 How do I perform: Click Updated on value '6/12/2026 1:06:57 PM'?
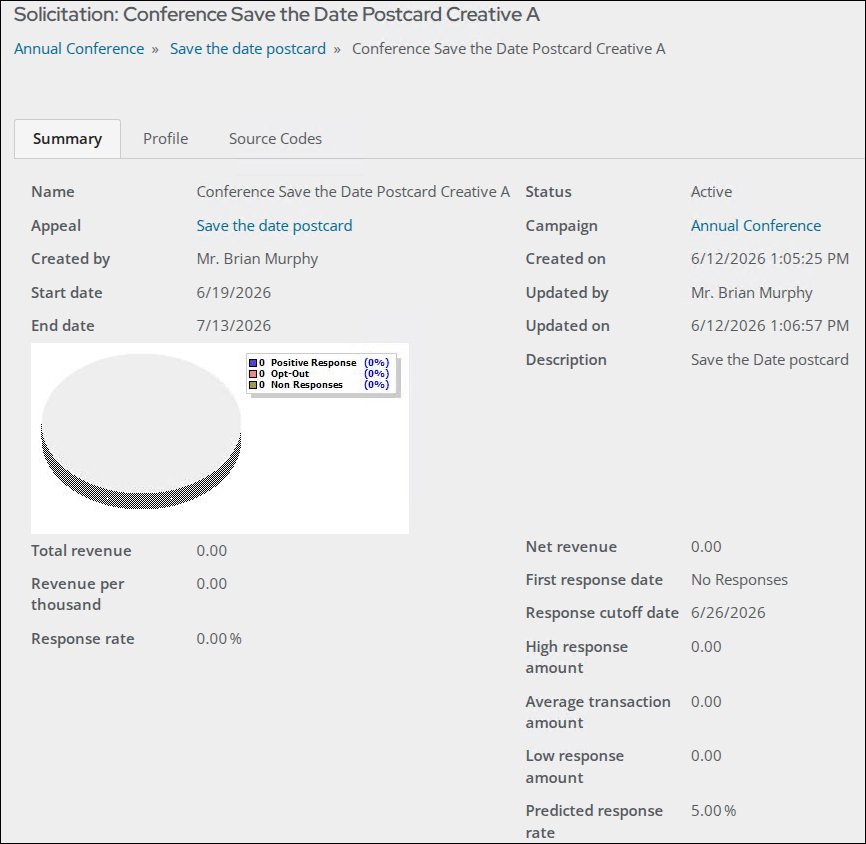(x=770, y=326)
